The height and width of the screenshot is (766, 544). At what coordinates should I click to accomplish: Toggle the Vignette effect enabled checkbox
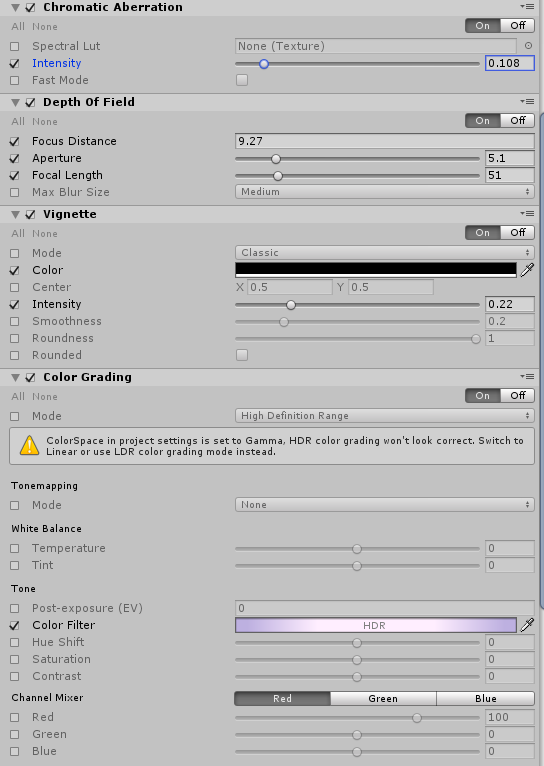(x=31, y=214)
